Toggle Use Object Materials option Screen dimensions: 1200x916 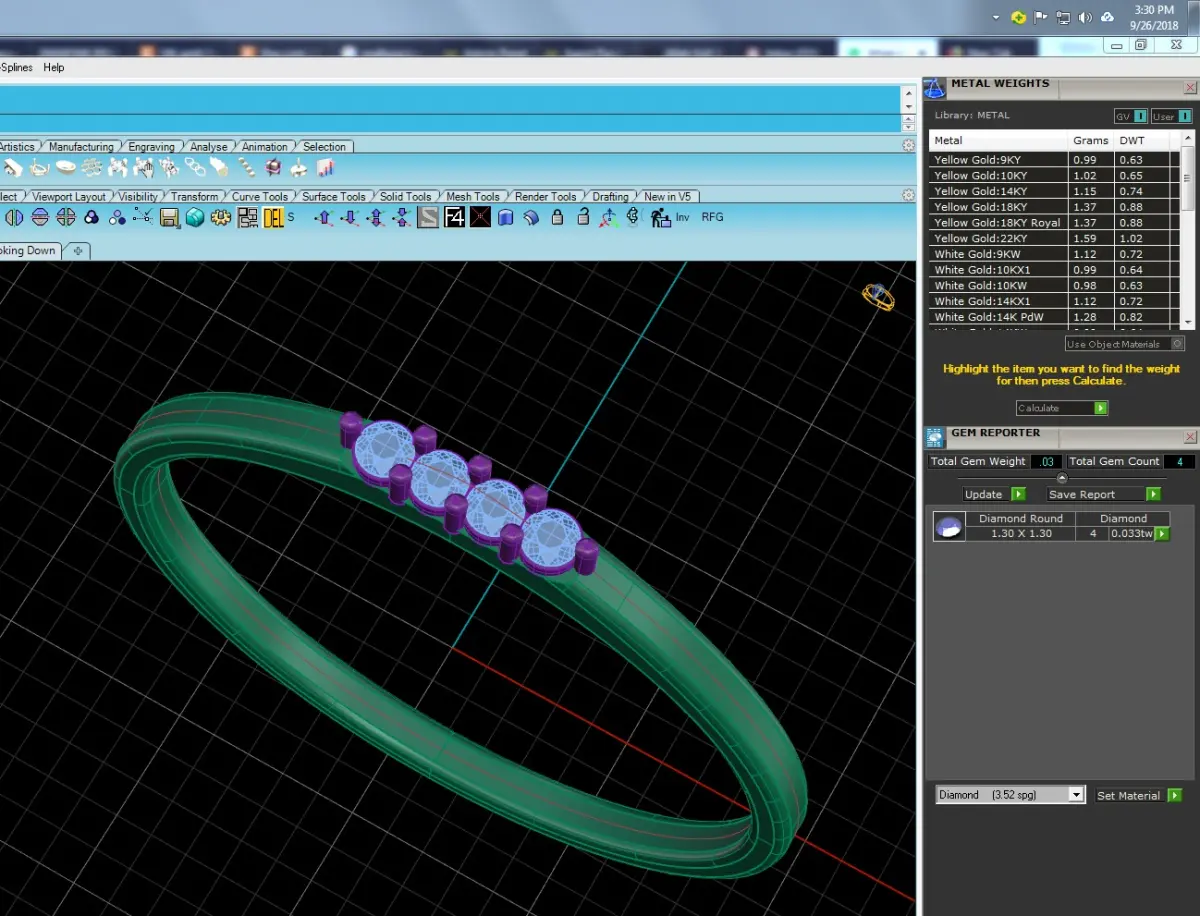tap(1125, 344)
